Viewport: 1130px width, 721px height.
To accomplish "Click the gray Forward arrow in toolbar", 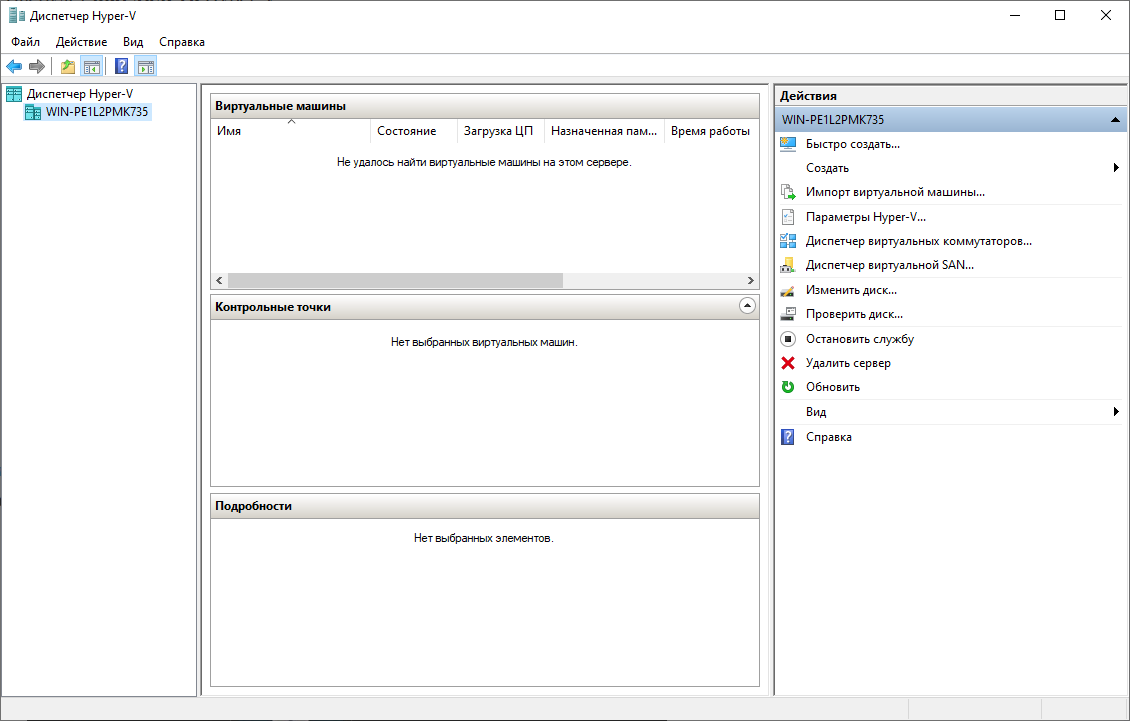I will [x=37, y=67].
